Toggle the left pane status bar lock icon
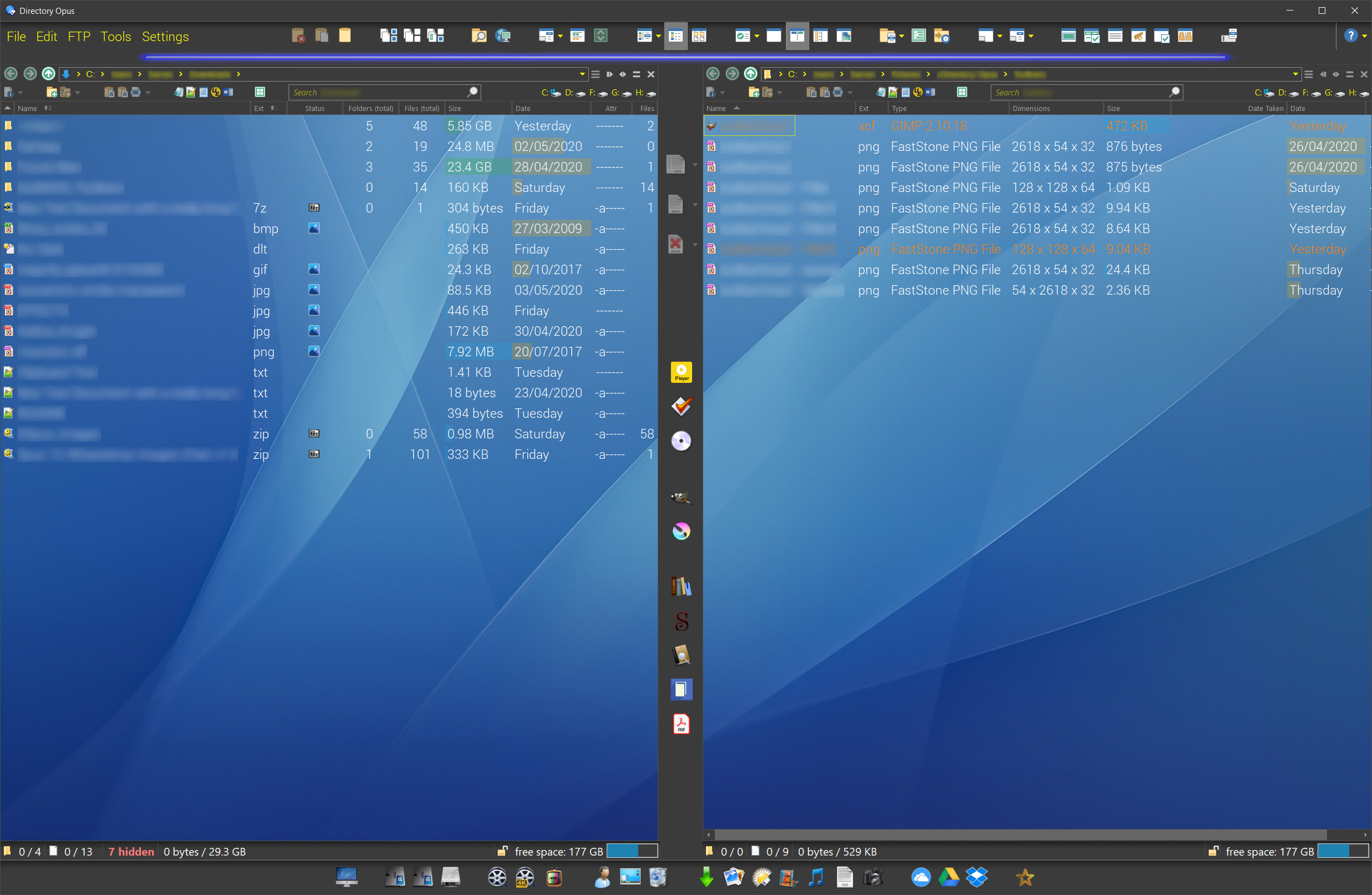This screenshot has width=1372, height=895. pyautogui.click(x=502, y=851)
